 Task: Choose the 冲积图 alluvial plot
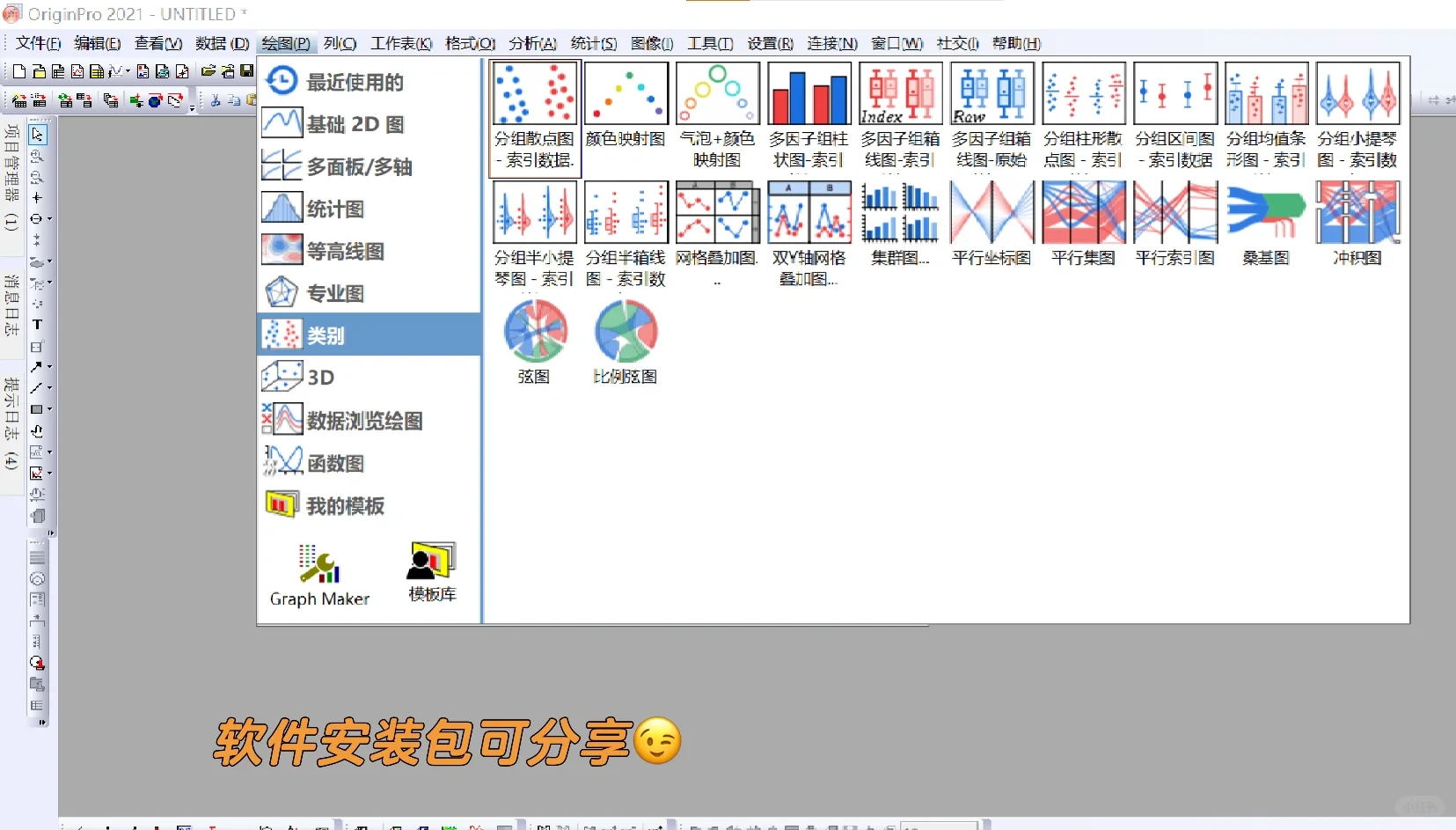click(1357, 224)
